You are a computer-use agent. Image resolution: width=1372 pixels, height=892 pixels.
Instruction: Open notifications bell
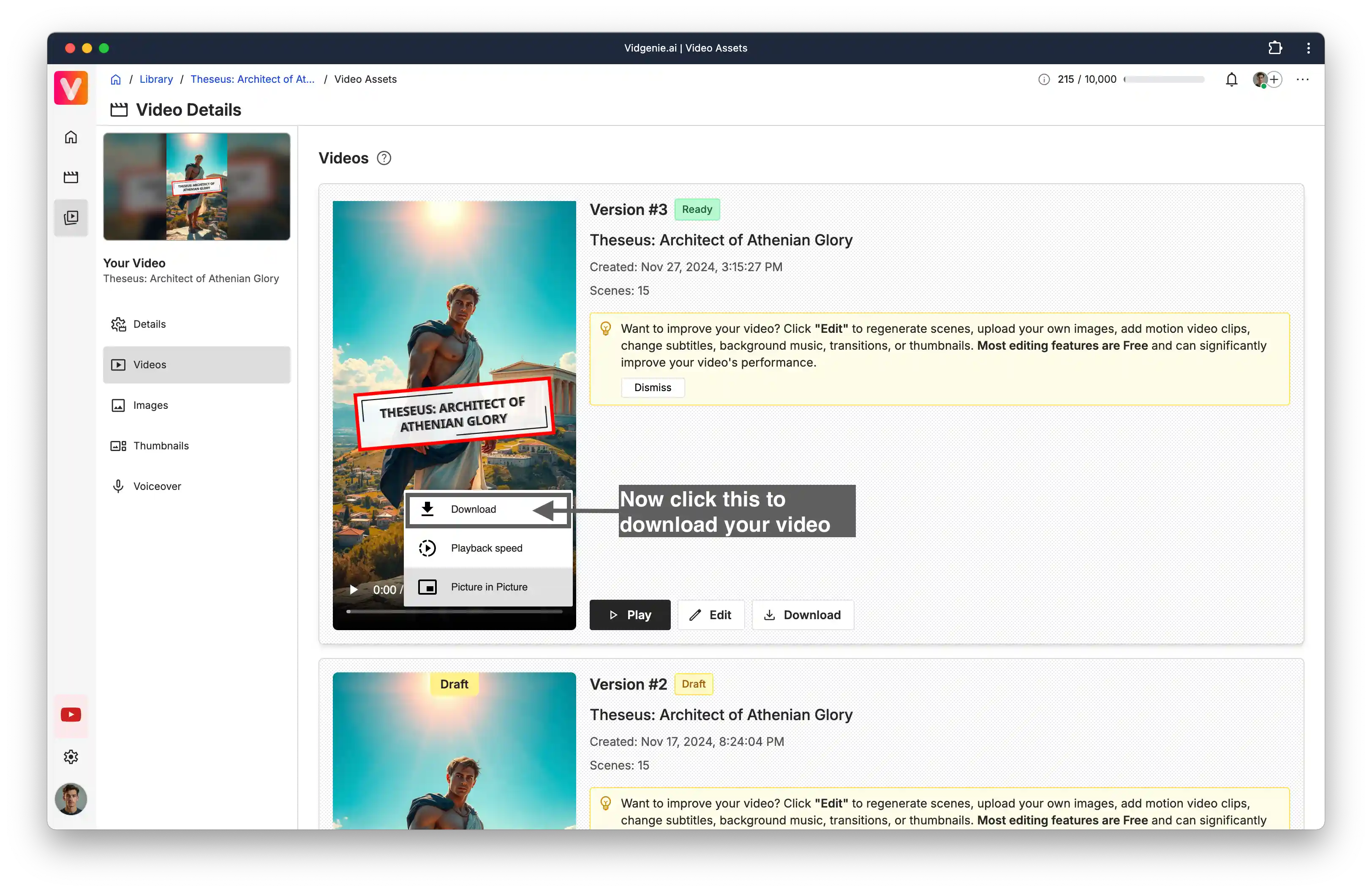(1231, 79)
